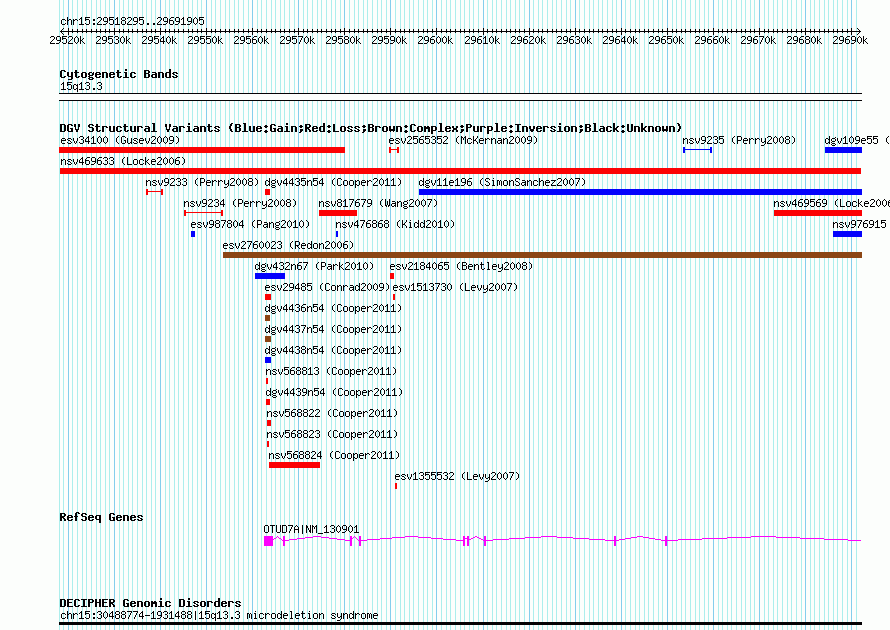The image size is (890, 630).
Task: Select the red esv34100 loss bar
Action: (x=201, y=150)
